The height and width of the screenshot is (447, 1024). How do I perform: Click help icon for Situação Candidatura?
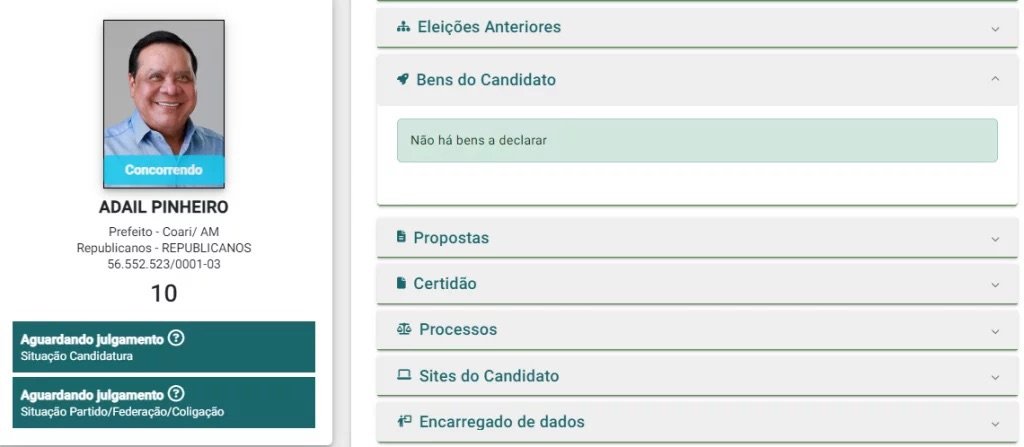tap(176, 339)
